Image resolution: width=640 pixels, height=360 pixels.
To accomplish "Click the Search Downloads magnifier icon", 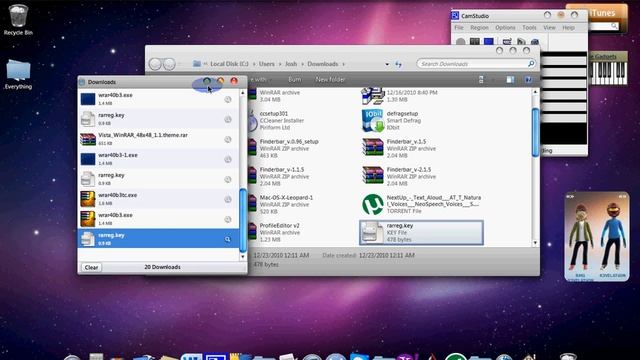I will (x=531, y=64).
